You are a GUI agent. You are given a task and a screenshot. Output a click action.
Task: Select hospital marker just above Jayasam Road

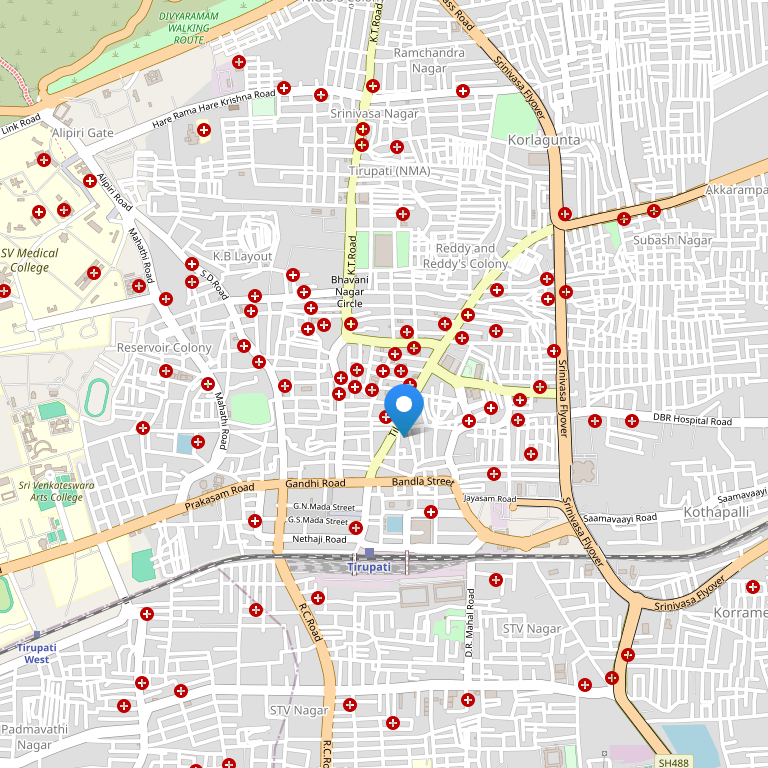tap(493, 473)
